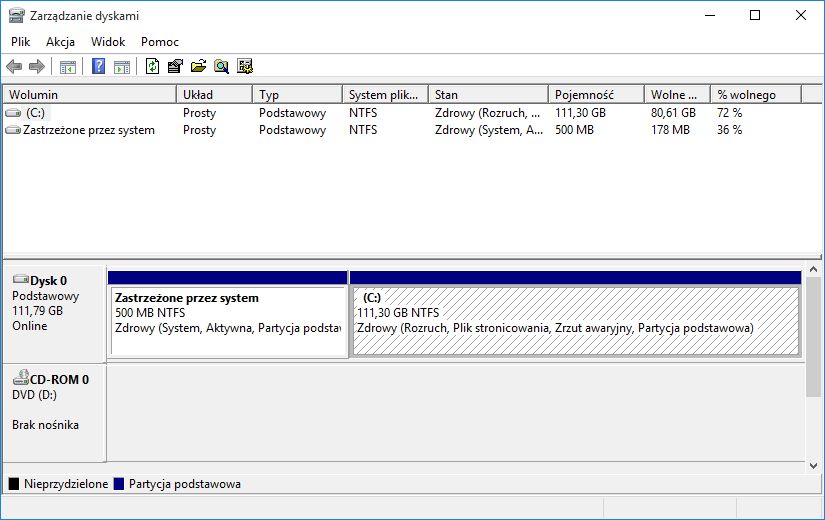Click the disk pane scrollbar up arrow
Image resolution: width=825 pixels, height=520 pixels.
[813, 269]
